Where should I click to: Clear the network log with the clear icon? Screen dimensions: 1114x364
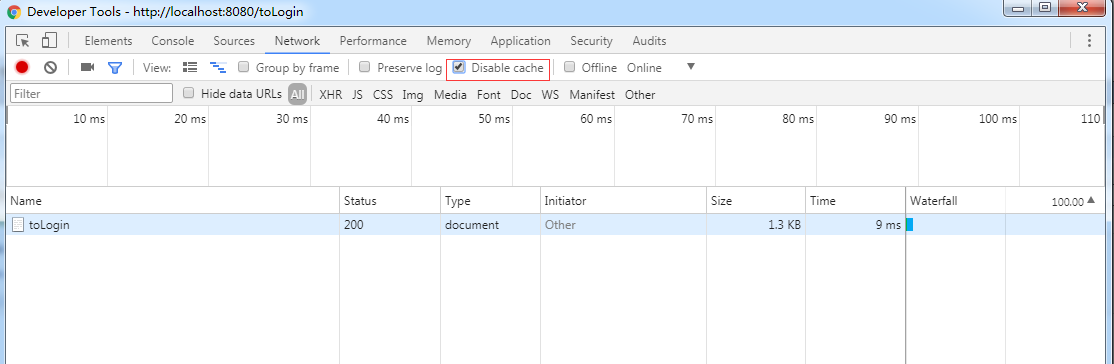[x=50, y=68]
